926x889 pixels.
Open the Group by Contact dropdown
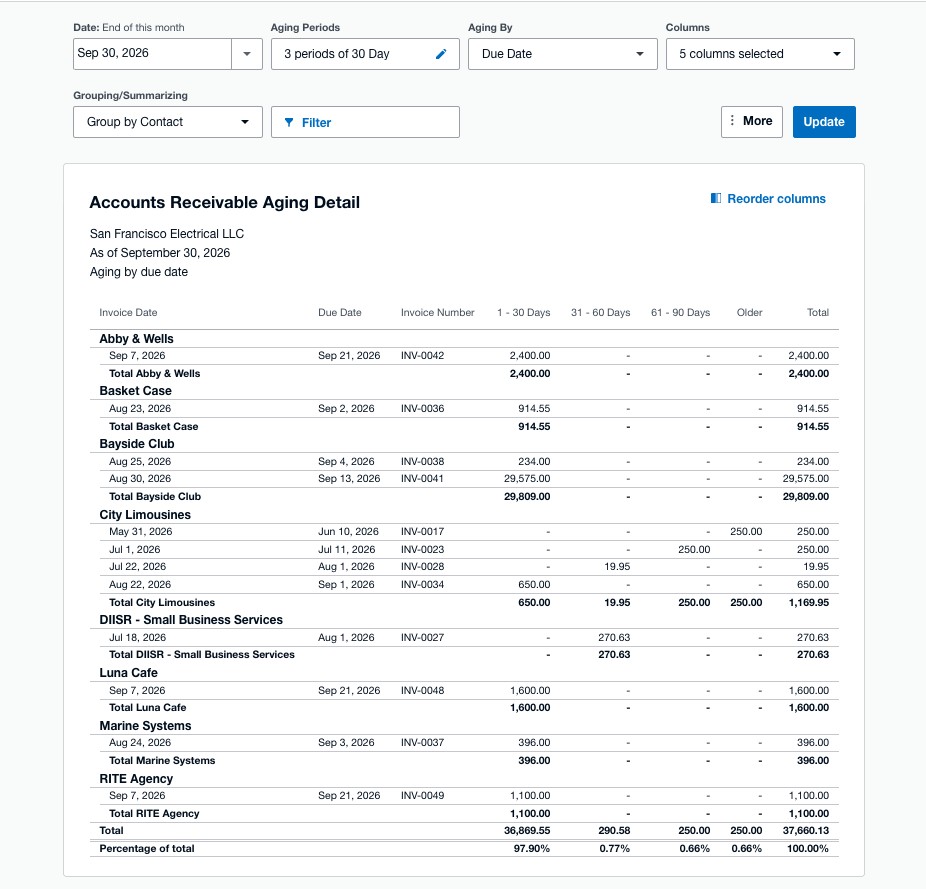(x=168, y=122)
